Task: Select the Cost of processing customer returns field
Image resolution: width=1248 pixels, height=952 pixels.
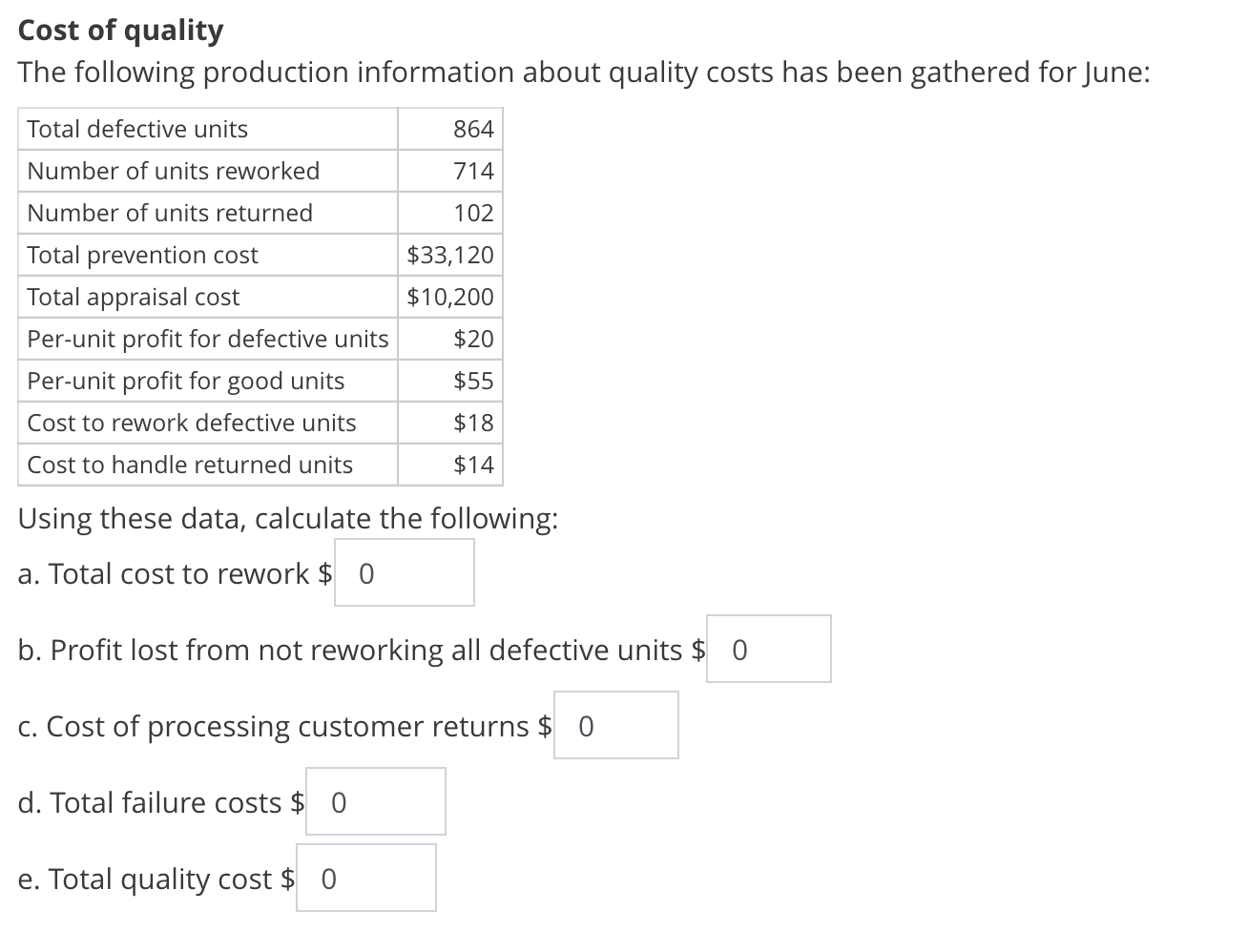Action: pos(614,725)
